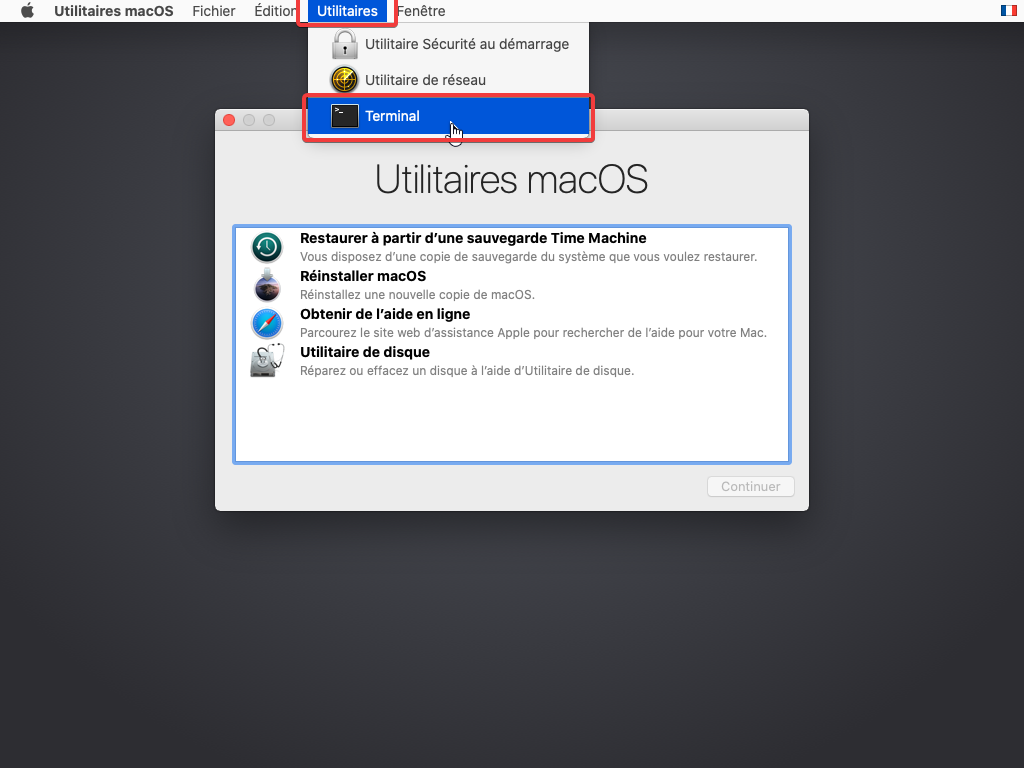The image size is (1024, 768).
Task: Open the Édition menu
Action: [275, 11]
